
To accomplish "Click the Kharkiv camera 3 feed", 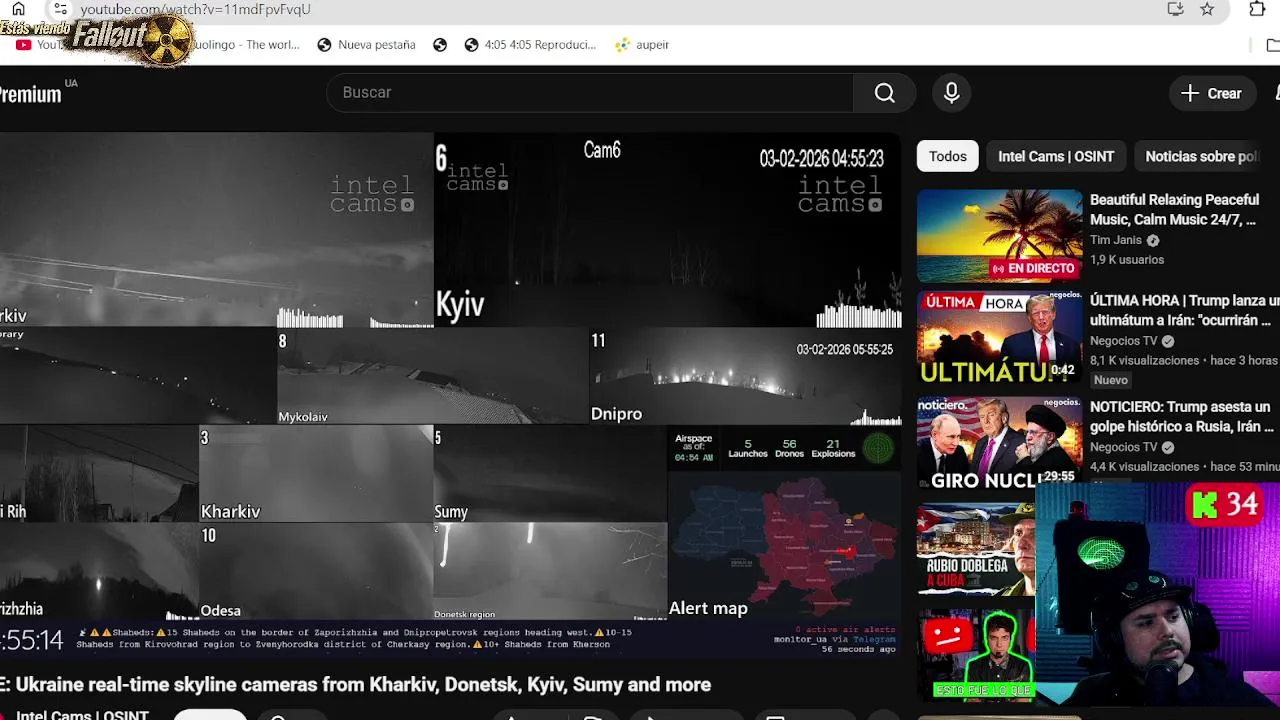I will tap(316, 474).
